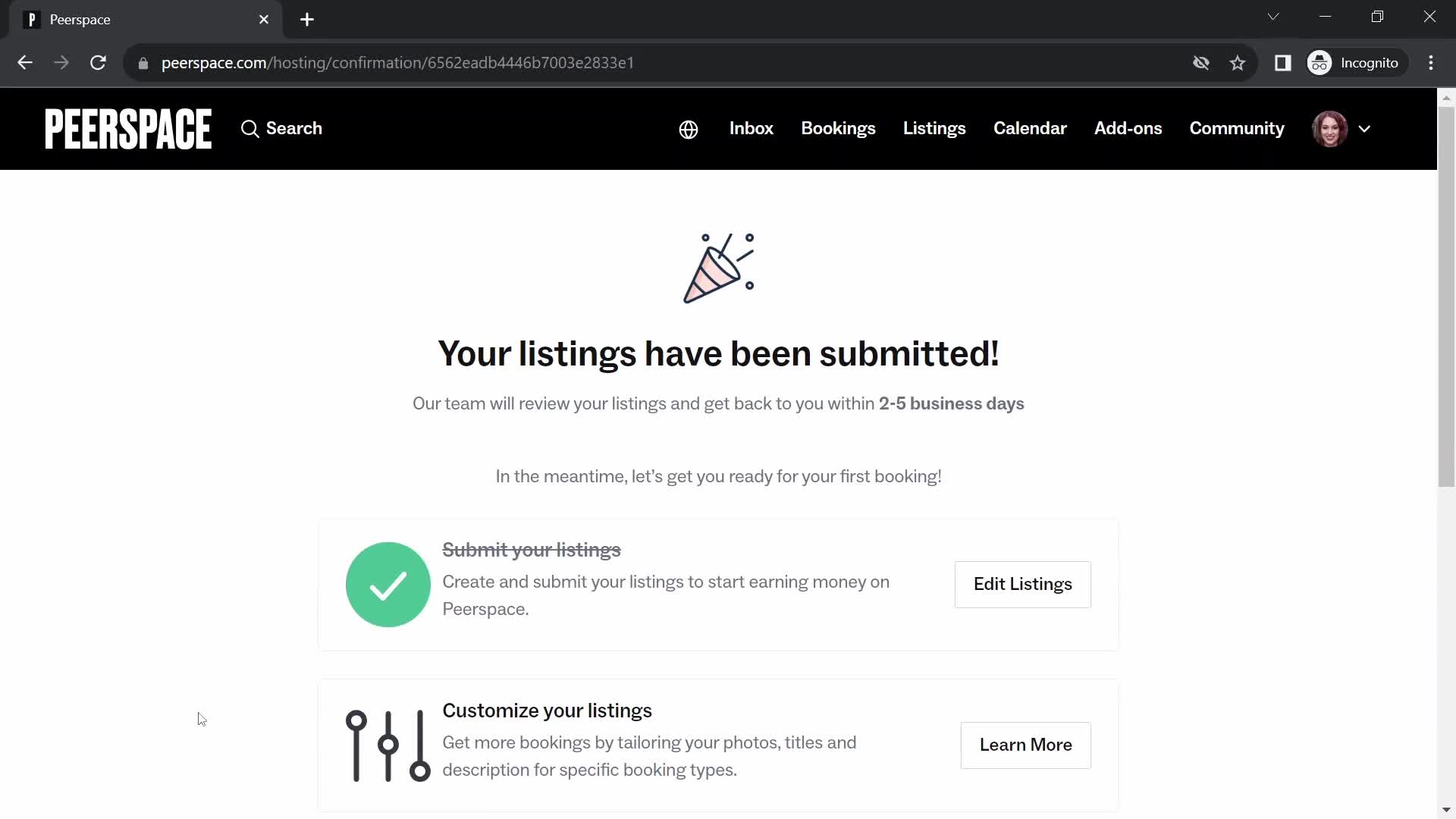
Task: Click the Peerspace search icon
Action: [250, 128]
